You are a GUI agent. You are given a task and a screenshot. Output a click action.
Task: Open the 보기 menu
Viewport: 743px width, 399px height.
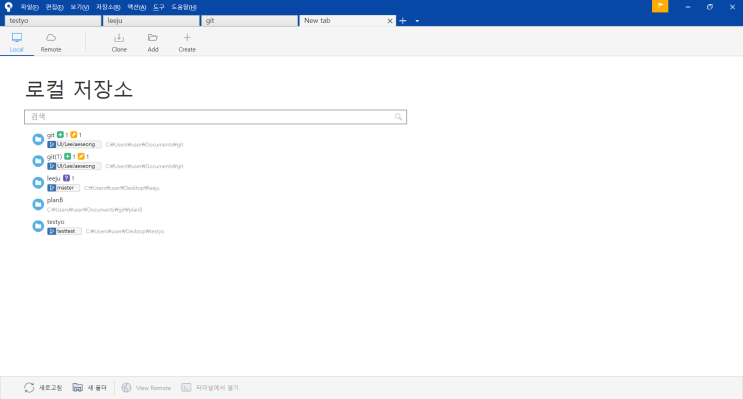(80, 7)
